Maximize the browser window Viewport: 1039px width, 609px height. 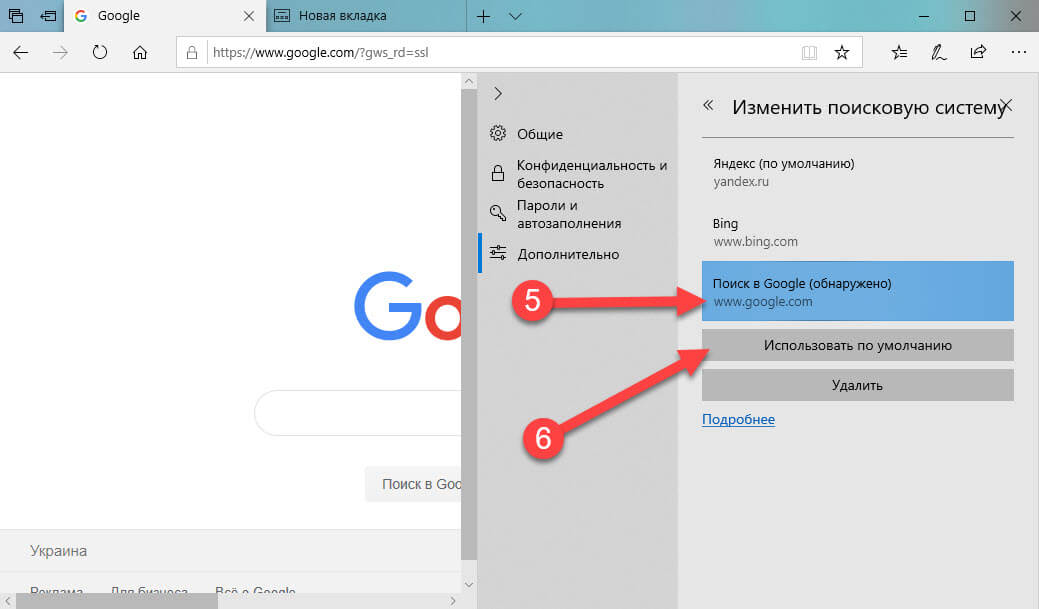click(969, 16)
